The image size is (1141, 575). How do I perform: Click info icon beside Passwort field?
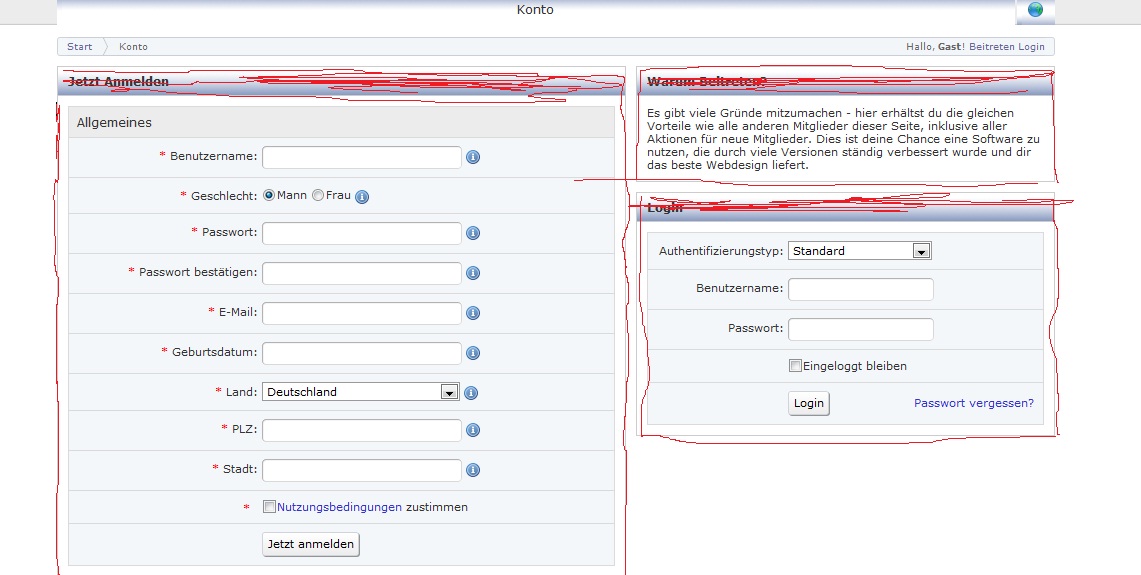point(473,234)
